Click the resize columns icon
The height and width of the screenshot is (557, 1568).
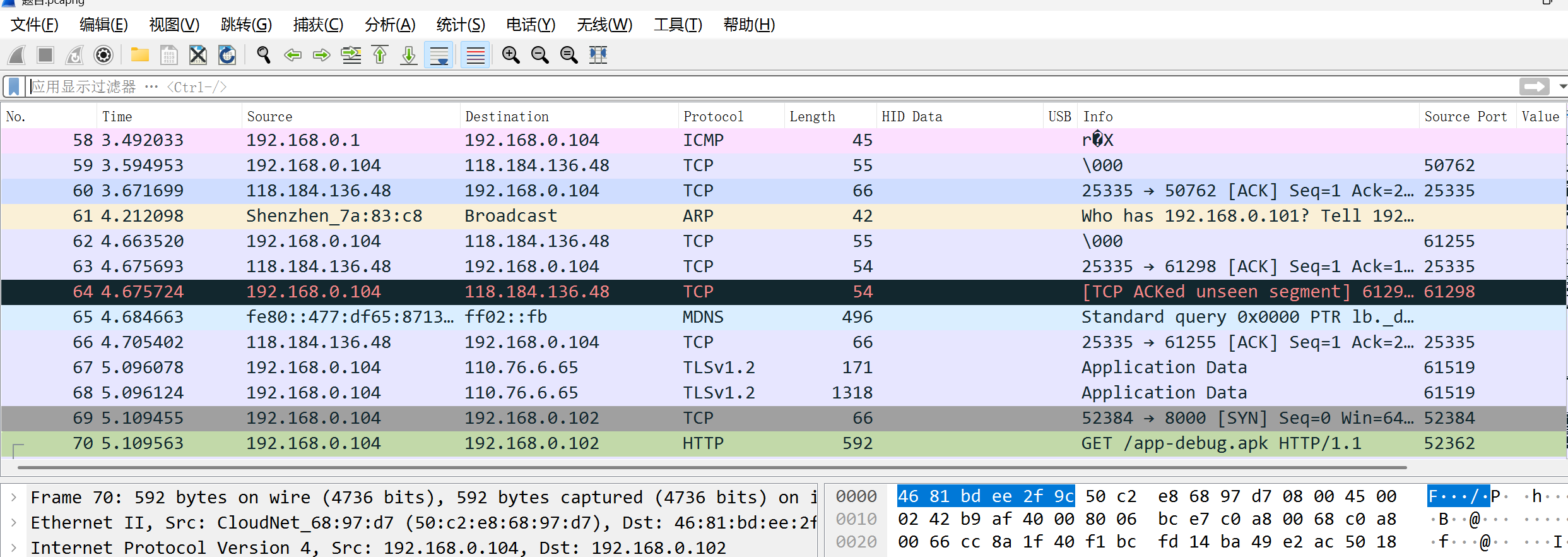pyautogui.click(x=598, y=56)
